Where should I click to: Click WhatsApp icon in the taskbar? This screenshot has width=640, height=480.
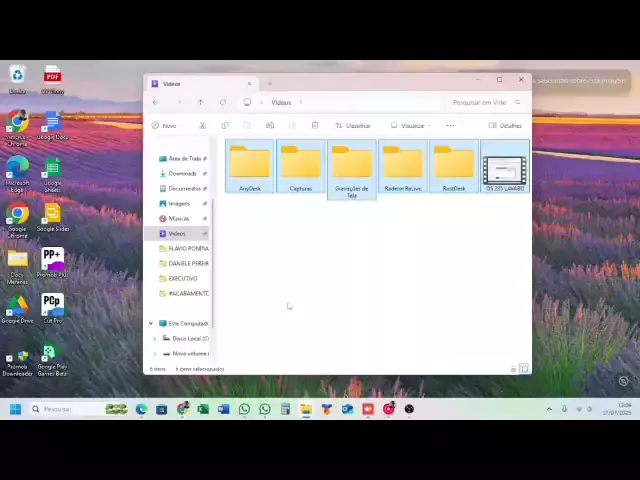pyautogui.click(x=244, y=409)
